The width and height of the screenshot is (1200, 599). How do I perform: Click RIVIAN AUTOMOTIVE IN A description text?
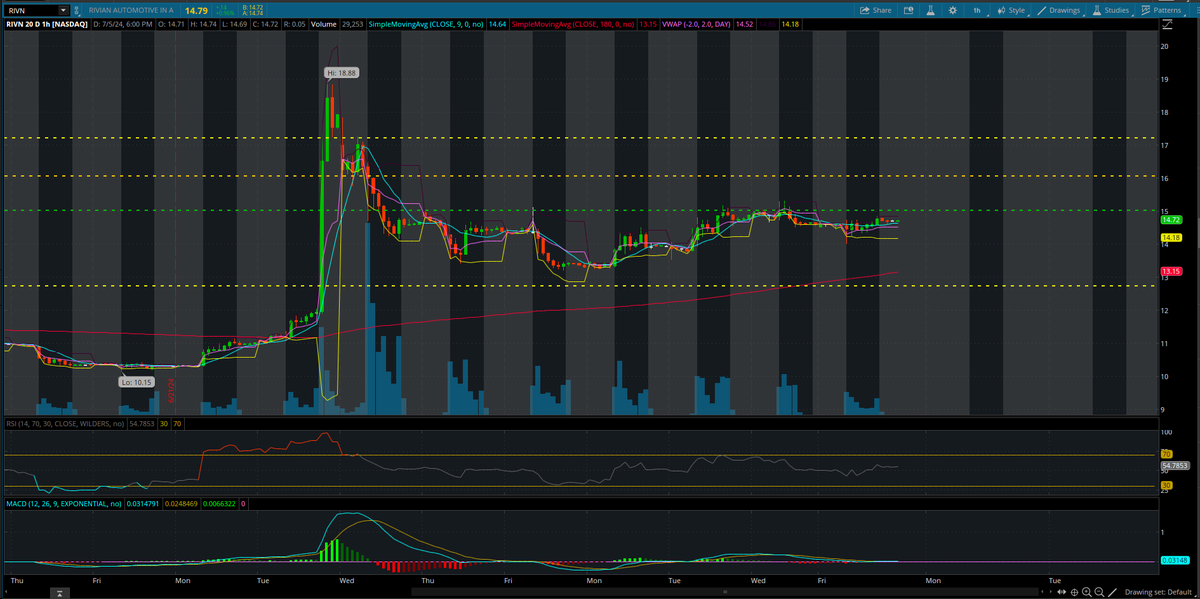(131, 10)
